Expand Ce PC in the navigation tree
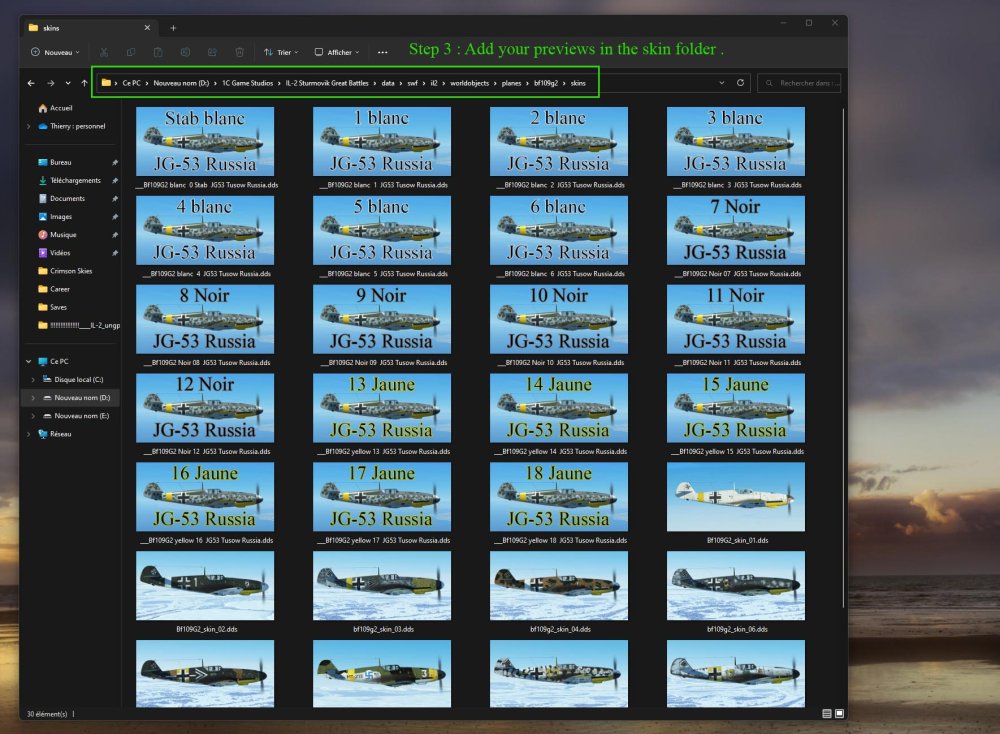1000x734 pixels. (x=27, y=361)
